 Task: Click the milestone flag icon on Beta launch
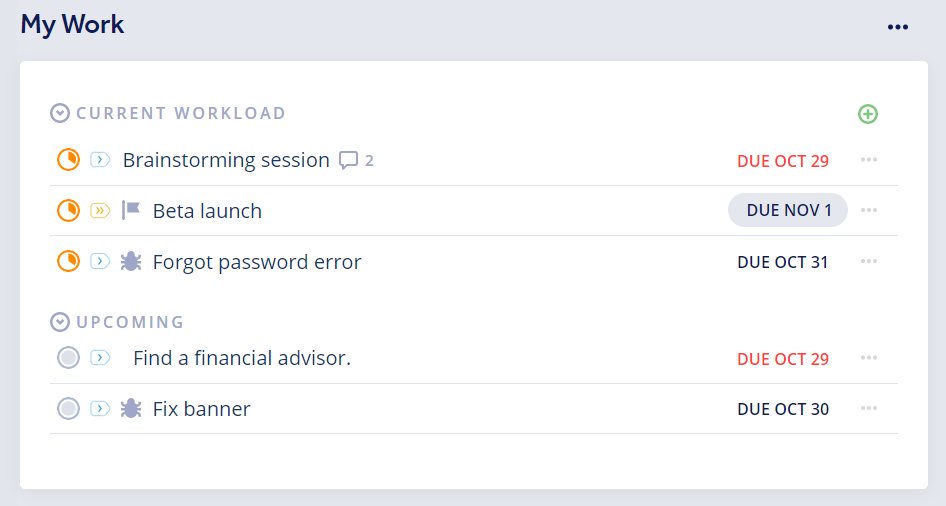[x=131, y=210]
